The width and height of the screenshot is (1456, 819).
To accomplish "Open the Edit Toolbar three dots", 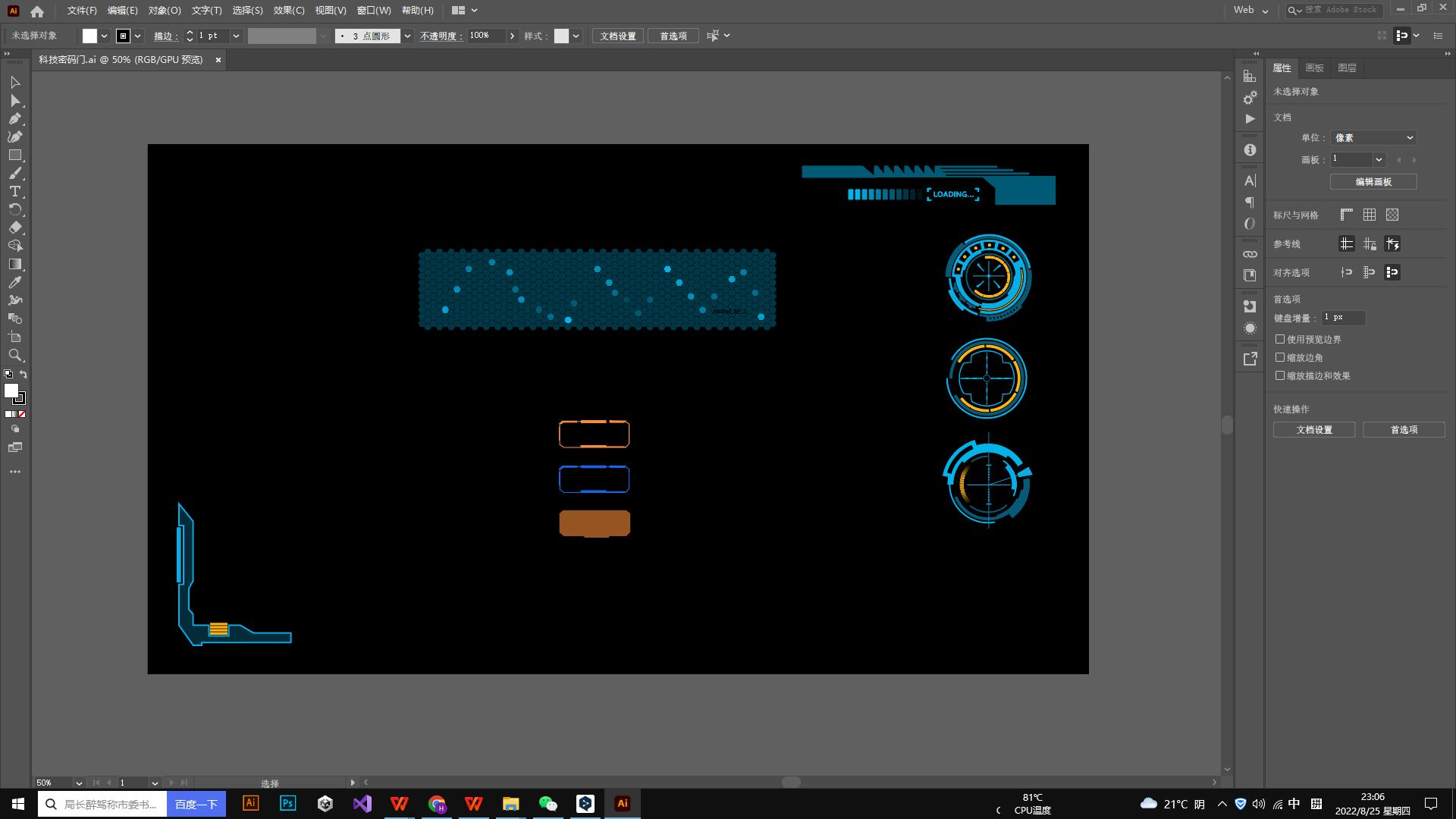I will (15, 472).
